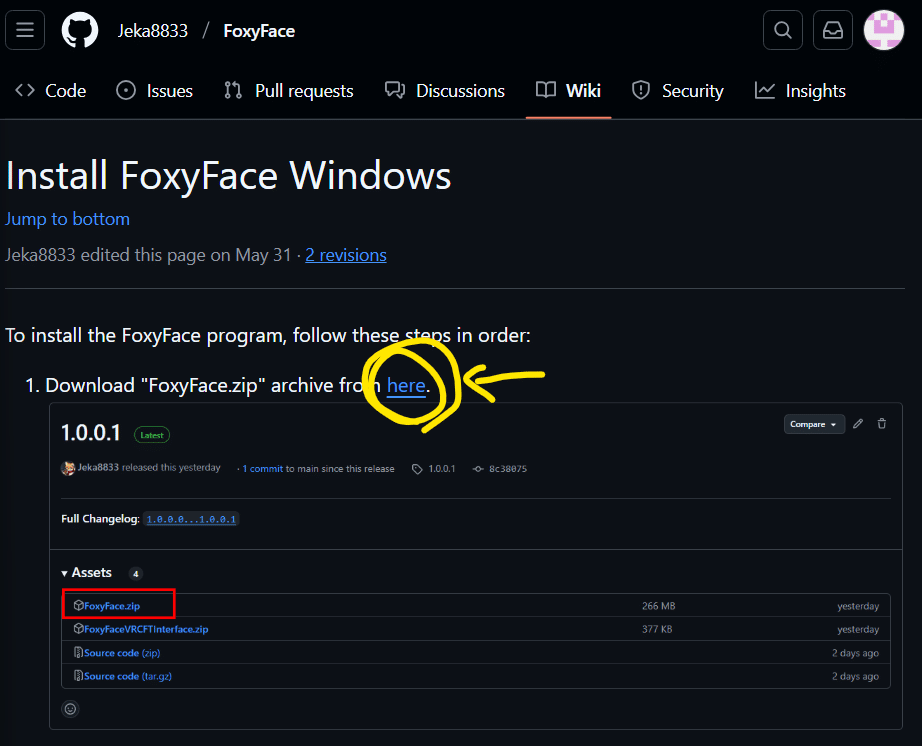922x746 pixels.
Task: Edit the release using the pencil icon
Action: (x=858, y=424)
